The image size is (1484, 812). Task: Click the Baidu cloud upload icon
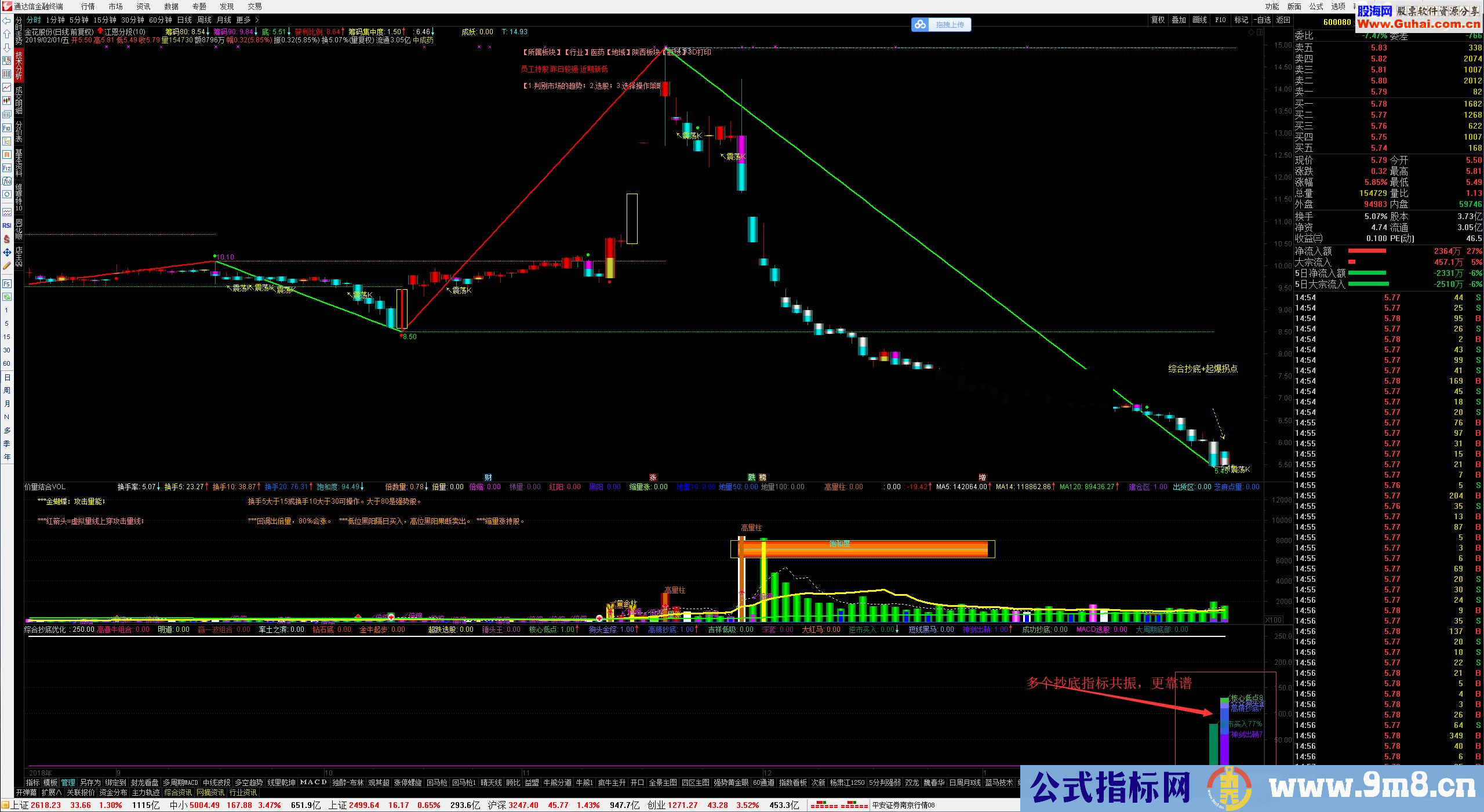[x=920, y=24]
